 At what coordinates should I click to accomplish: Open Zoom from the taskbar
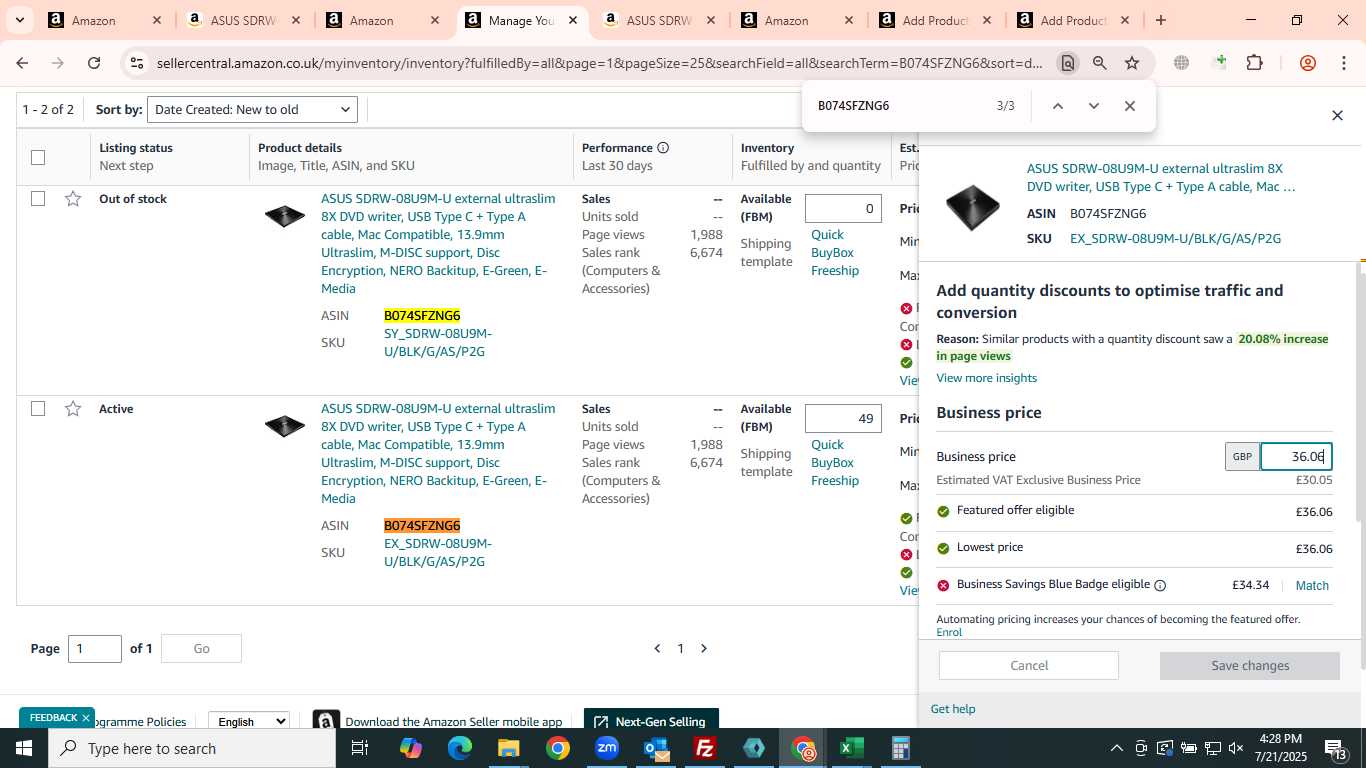click(607, 748)
